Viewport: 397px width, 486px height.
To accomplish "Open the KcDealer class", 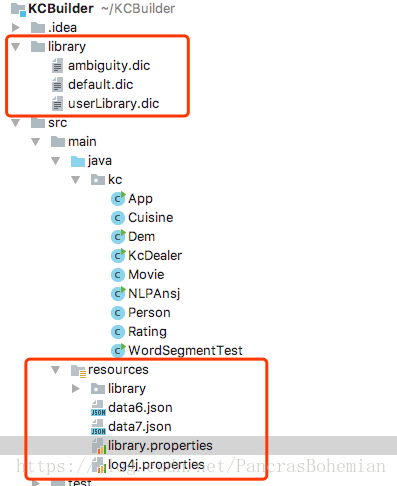I will [x=155, y=256].
